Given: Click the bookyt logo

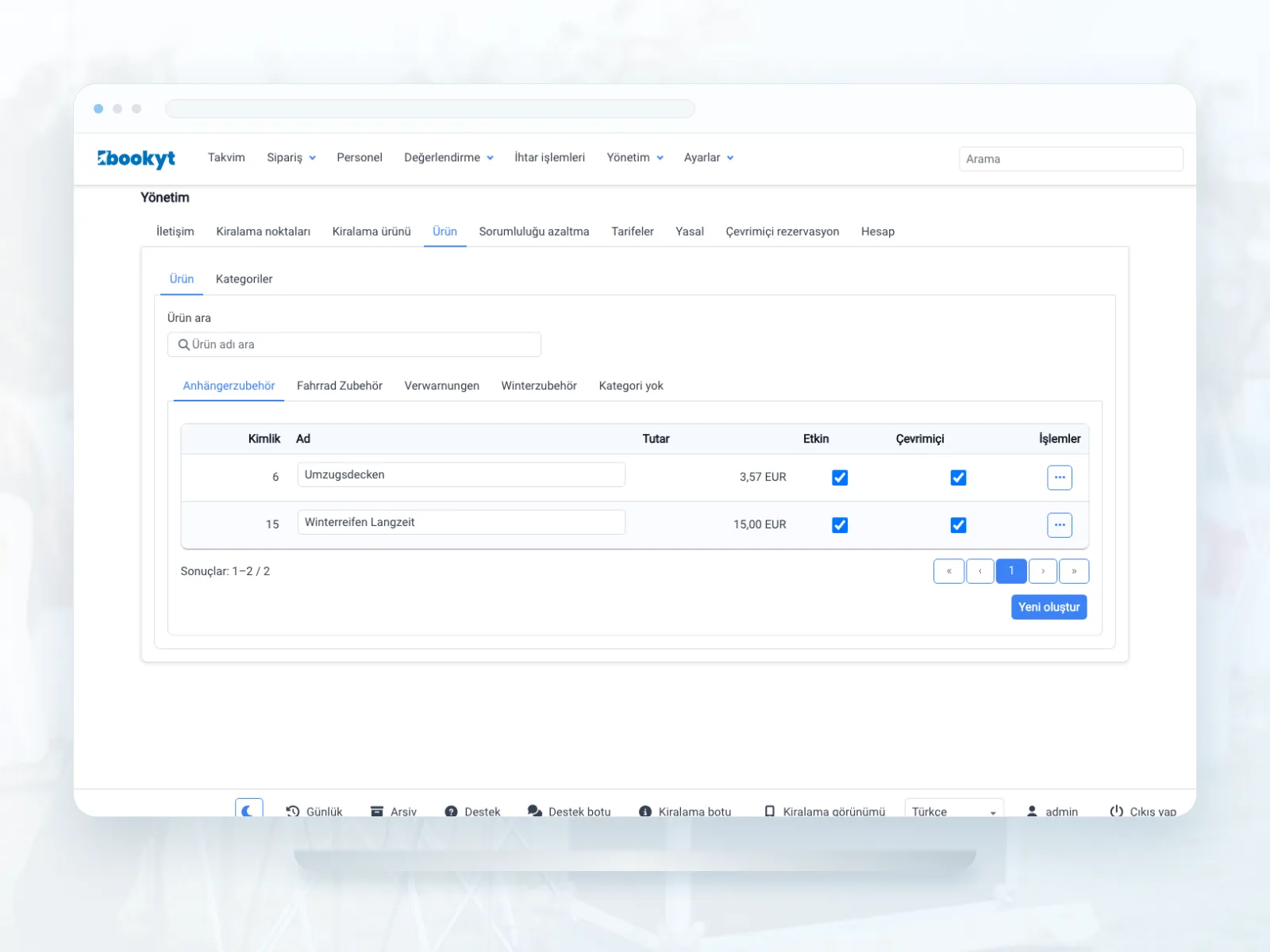Looking at the screenshot, I should click(x=137, y=159).
